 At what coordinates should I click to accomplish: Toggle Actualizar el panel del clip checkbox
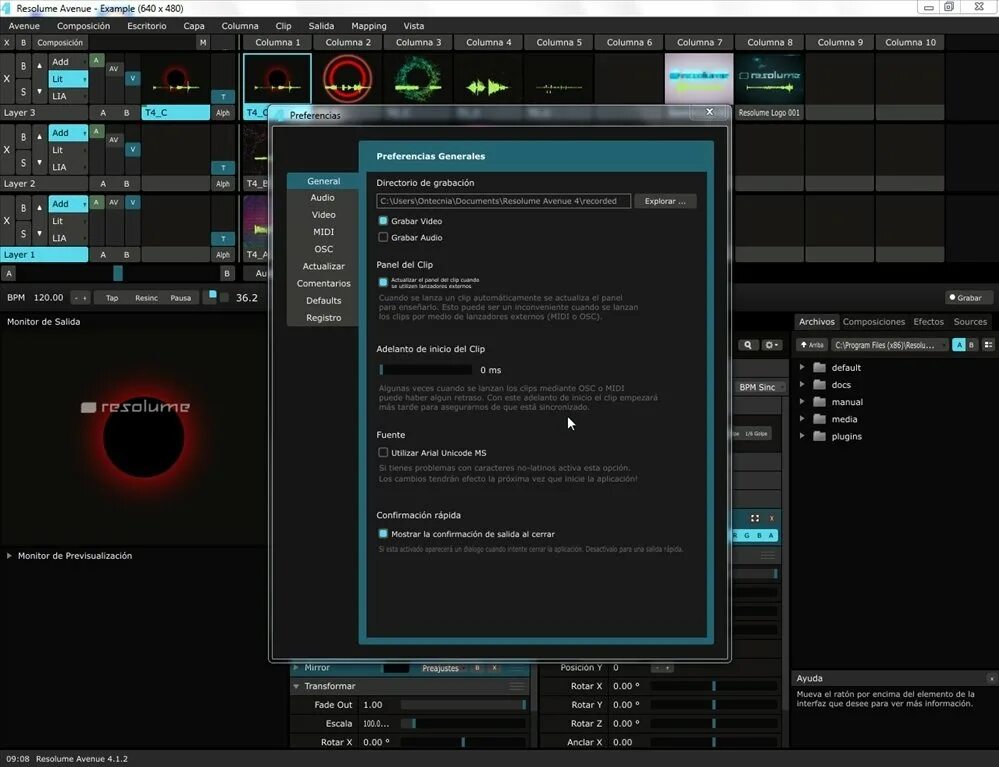pos(383,282)
